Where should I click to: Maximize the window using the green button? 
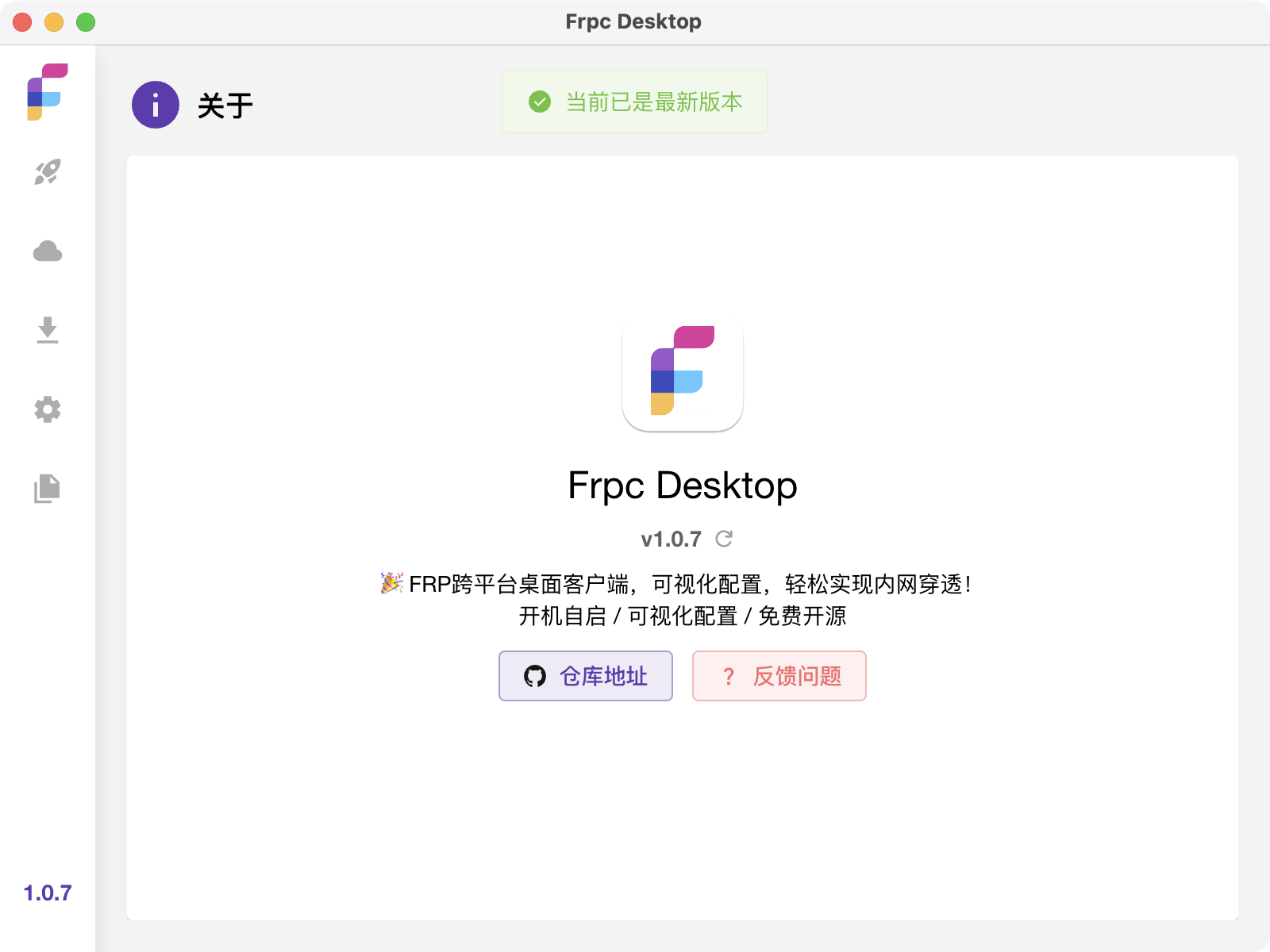tap(86, 22)
